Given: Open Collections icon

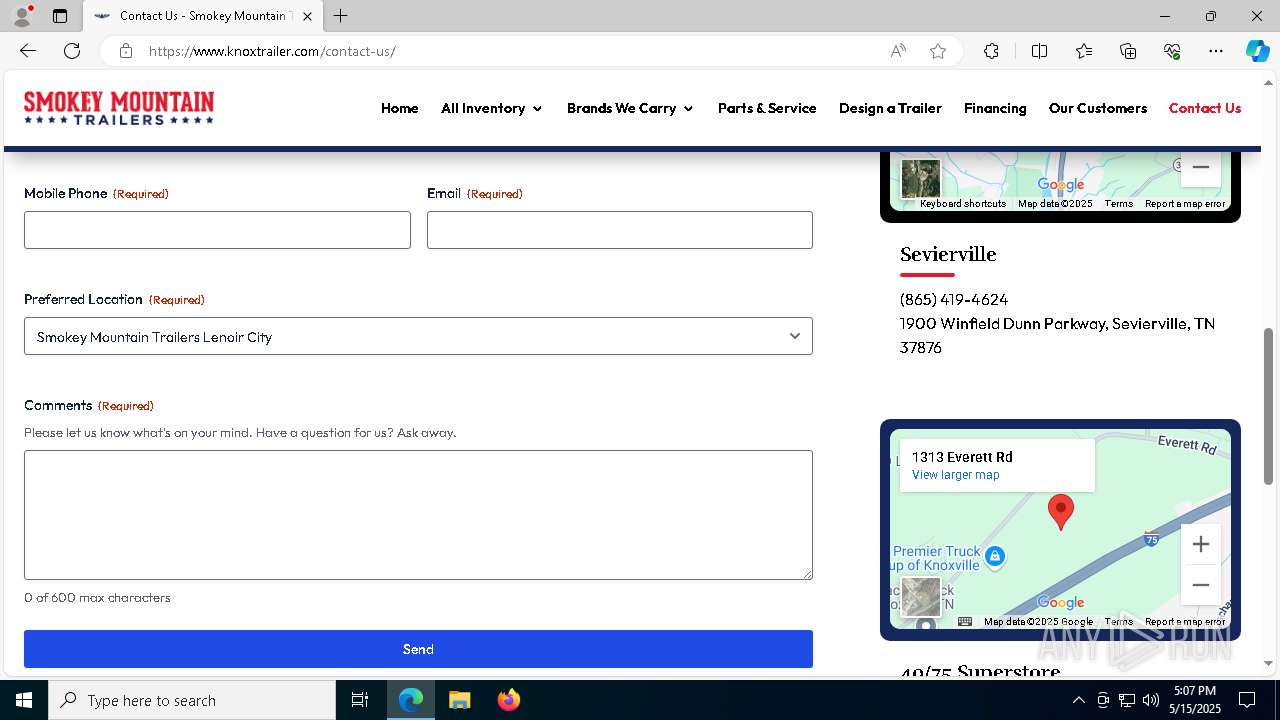Looking at the screenshot, I should coord(1128,51).
